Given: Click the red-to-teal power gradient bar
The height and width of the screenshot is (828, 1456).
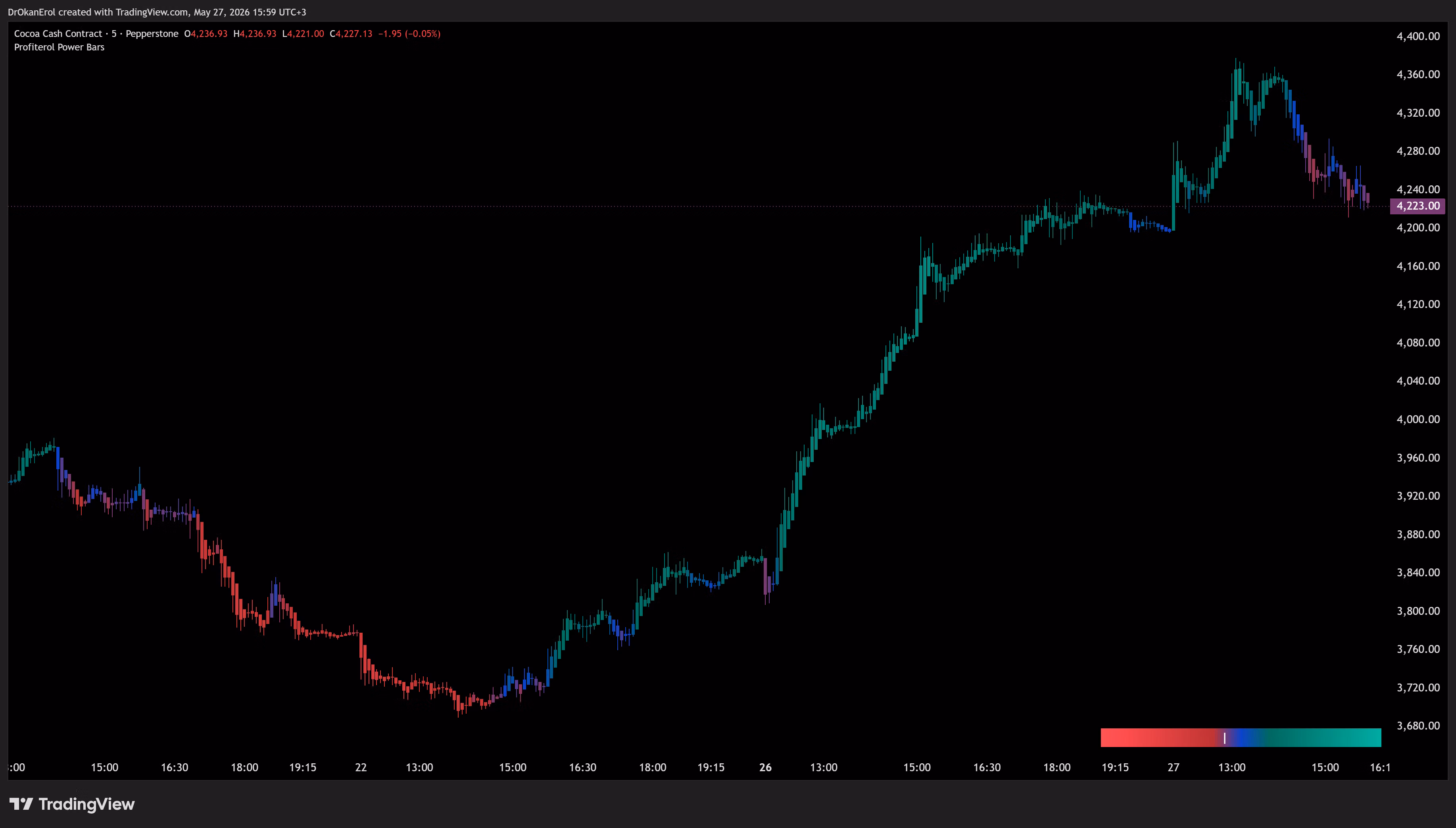Looking at the screenshot, I should tap(1241, 737).
